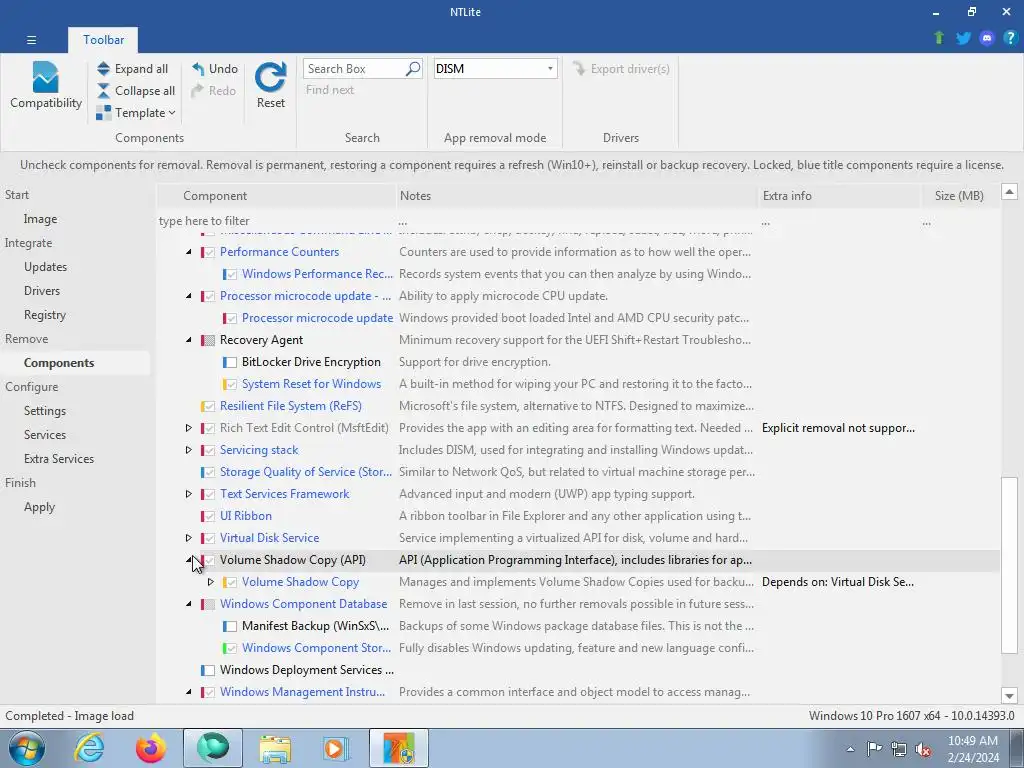The image size is (1024, 768).
Task: Check the Windows Deployment Services checkbox
Action: coord(208,670)
